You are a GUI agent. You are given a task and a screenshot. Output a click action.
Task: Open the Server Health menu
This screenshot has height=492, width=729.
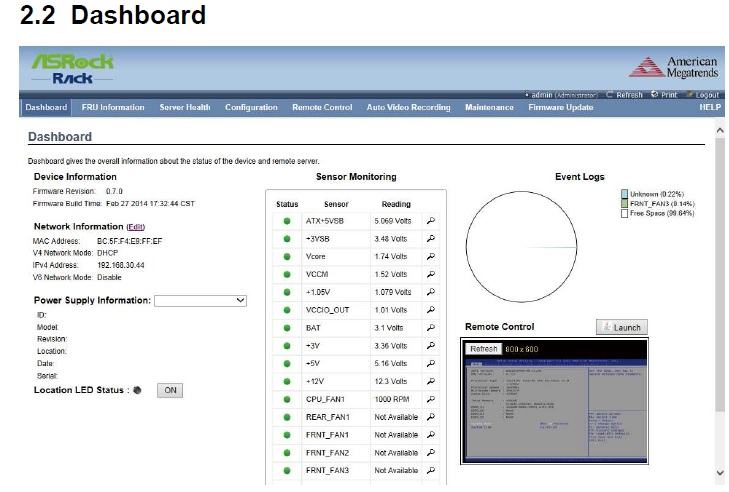point(185,107)
